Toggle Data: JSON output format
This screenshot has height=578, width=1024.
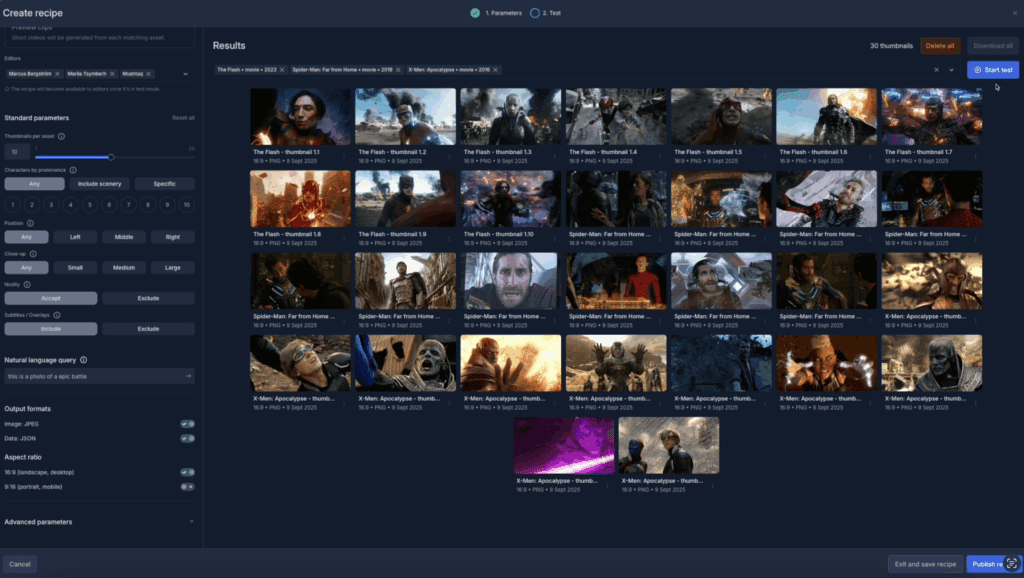pos(187,438)
